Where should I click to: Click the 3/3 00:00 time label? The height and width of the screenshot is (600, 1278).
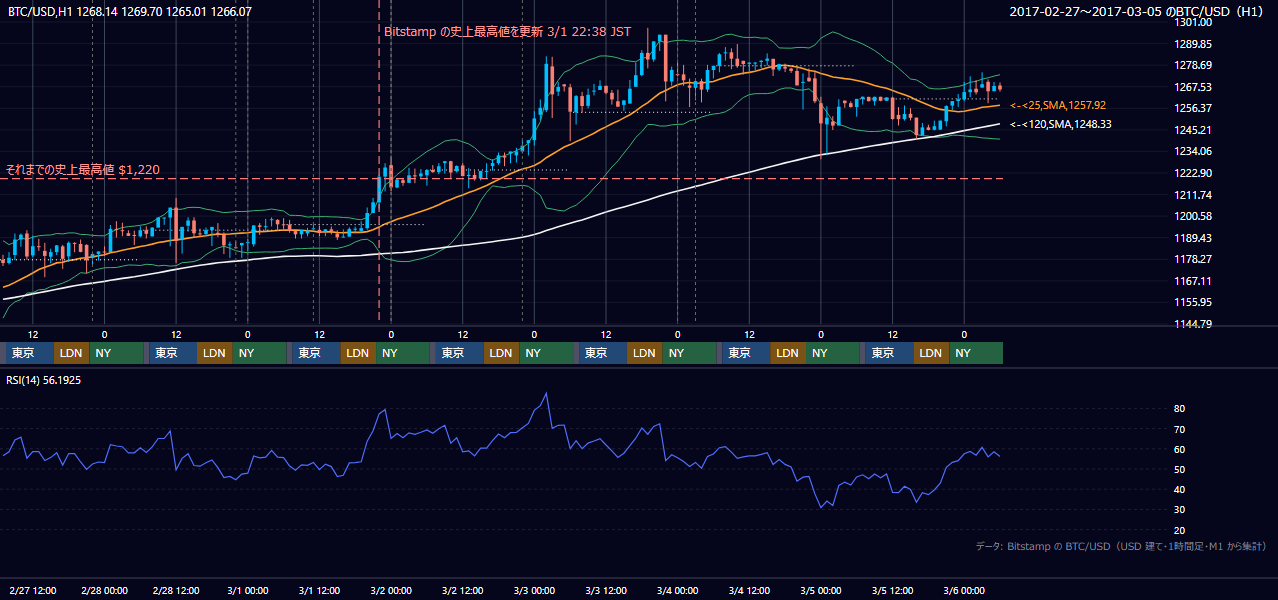click(x=534, y=590)
